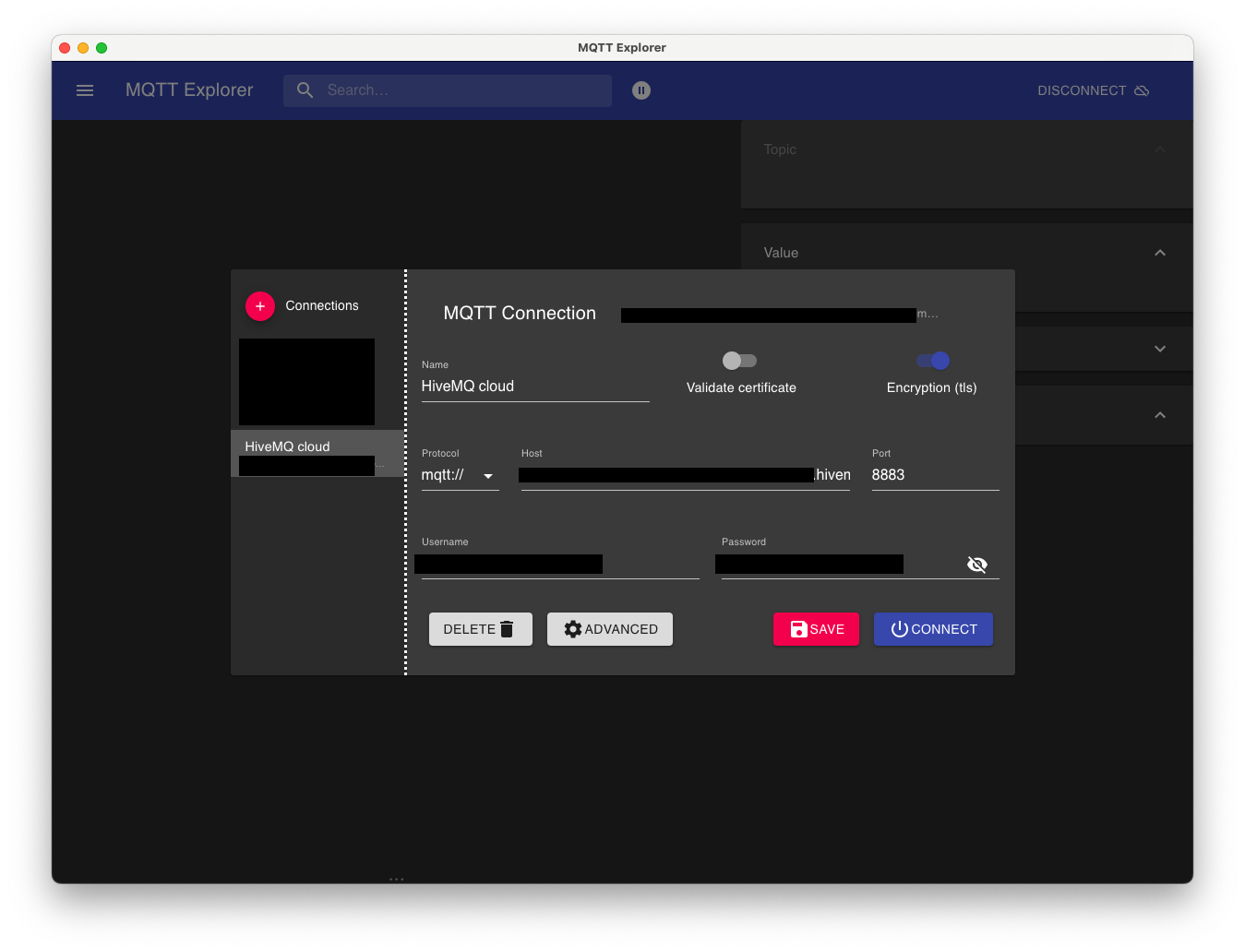Collapse the Value panel

1159,252
